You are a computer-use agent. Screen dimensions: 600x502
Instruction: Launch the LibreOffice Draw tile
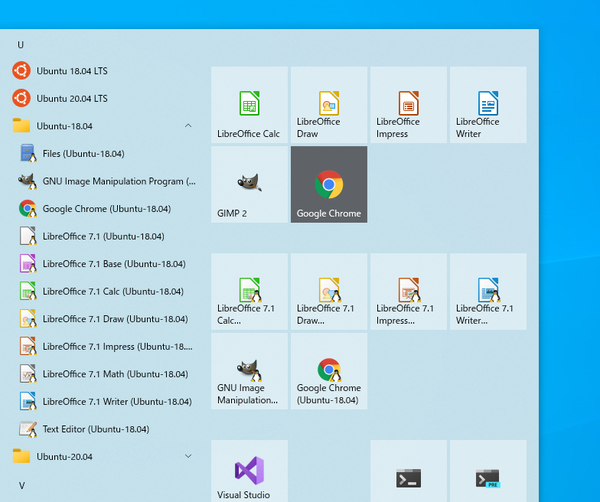pyautogui.click(x=329, y=105)
